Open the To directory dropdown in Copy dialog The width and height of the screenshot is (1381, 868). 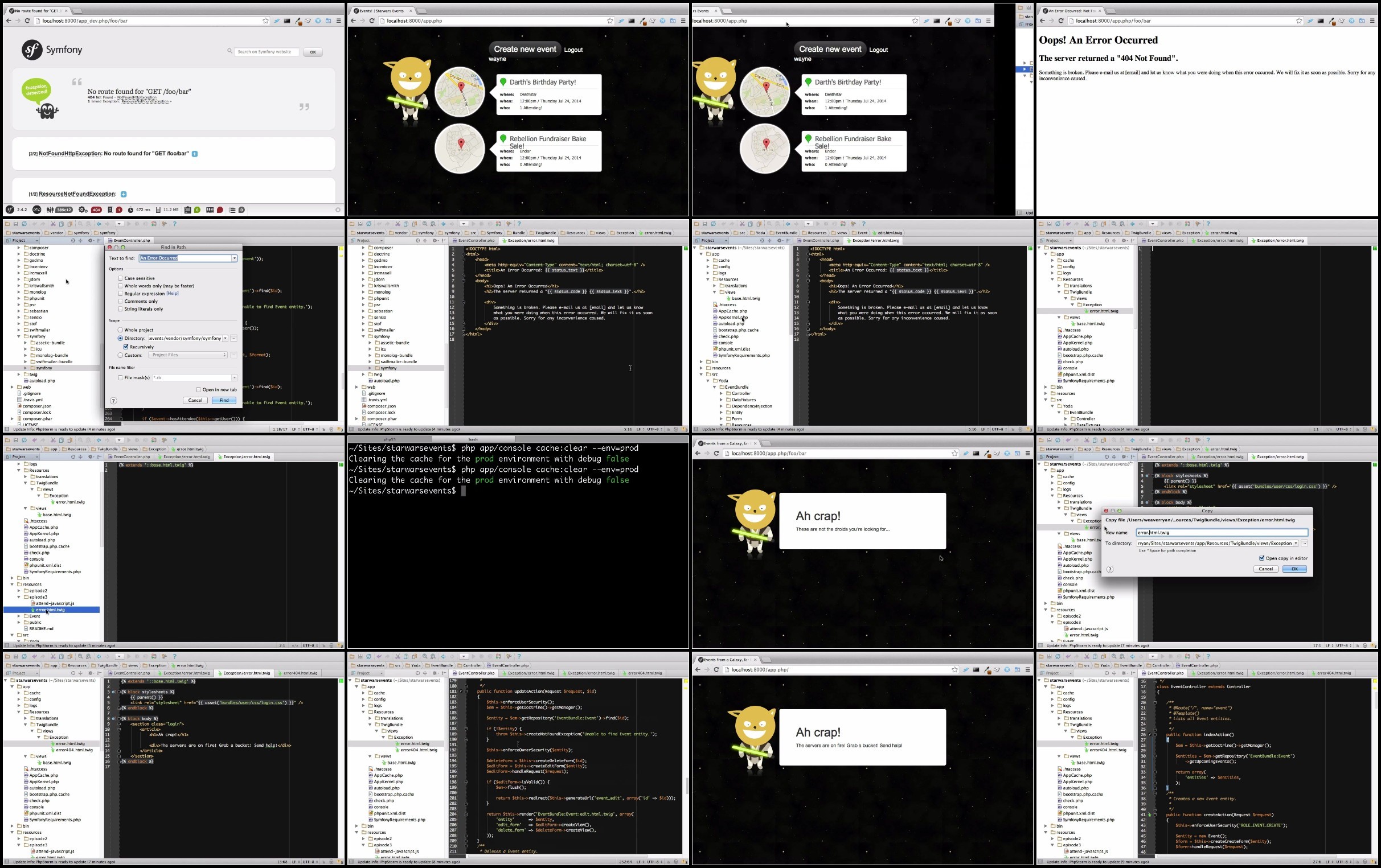click(x=1296, y=543)
